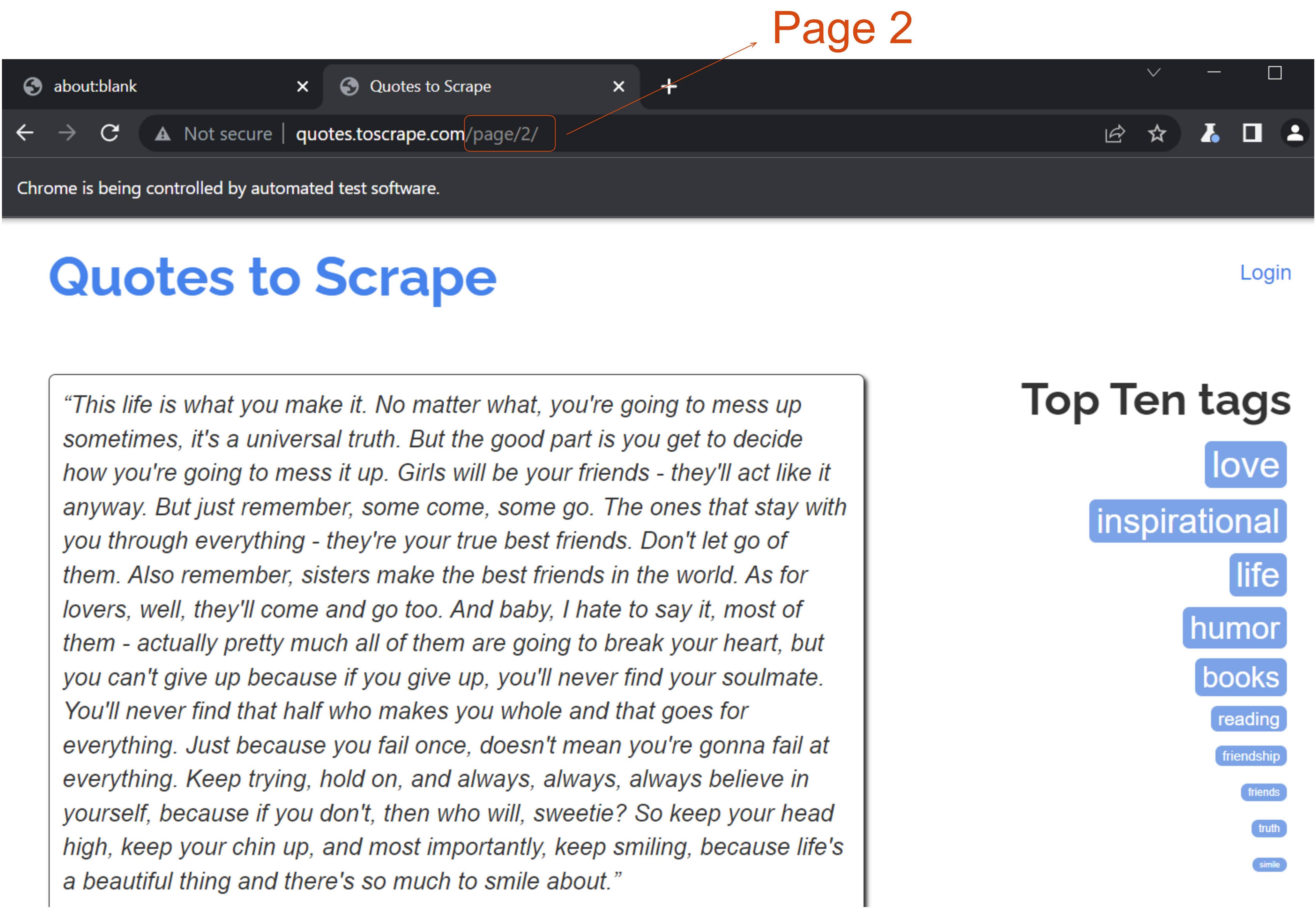Open the tab search chevron
Screen dimensions: 1316x909
(1154, 72)
